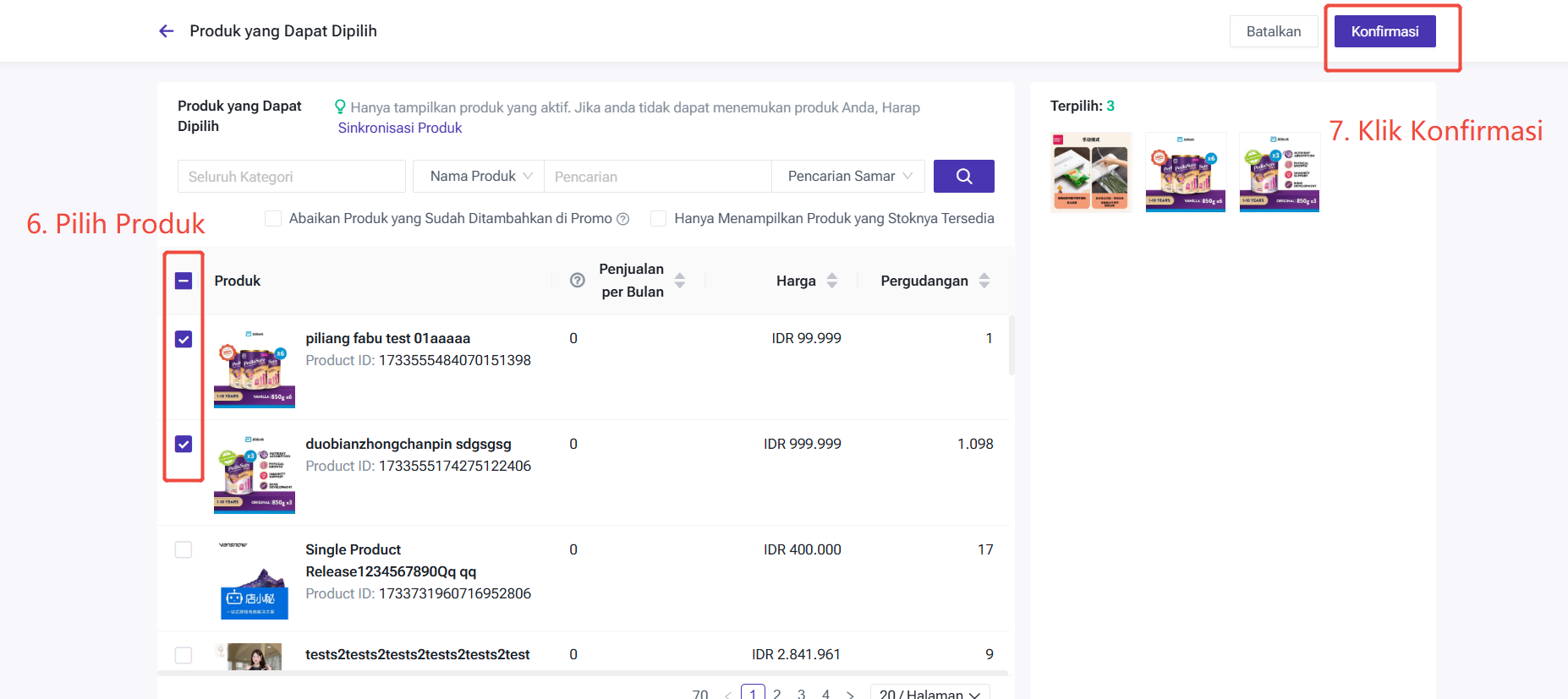The height and width of the screenshot is (699, 1568).
Task: Open the Sinkronisasi Produk link
Action: pyautogui.click(x=400, y=128)
